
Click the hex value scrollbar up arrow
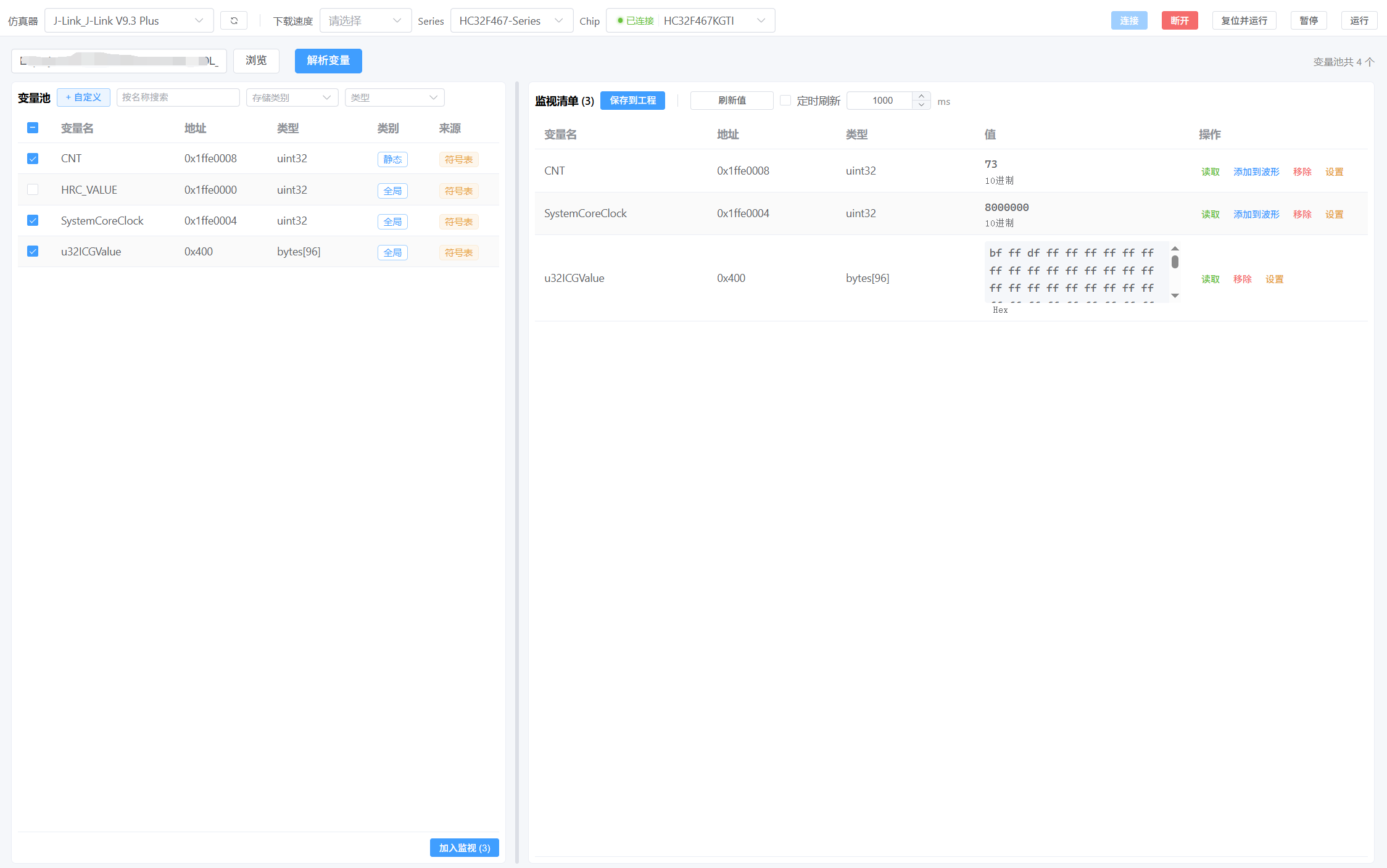(x=1175, y=248)
